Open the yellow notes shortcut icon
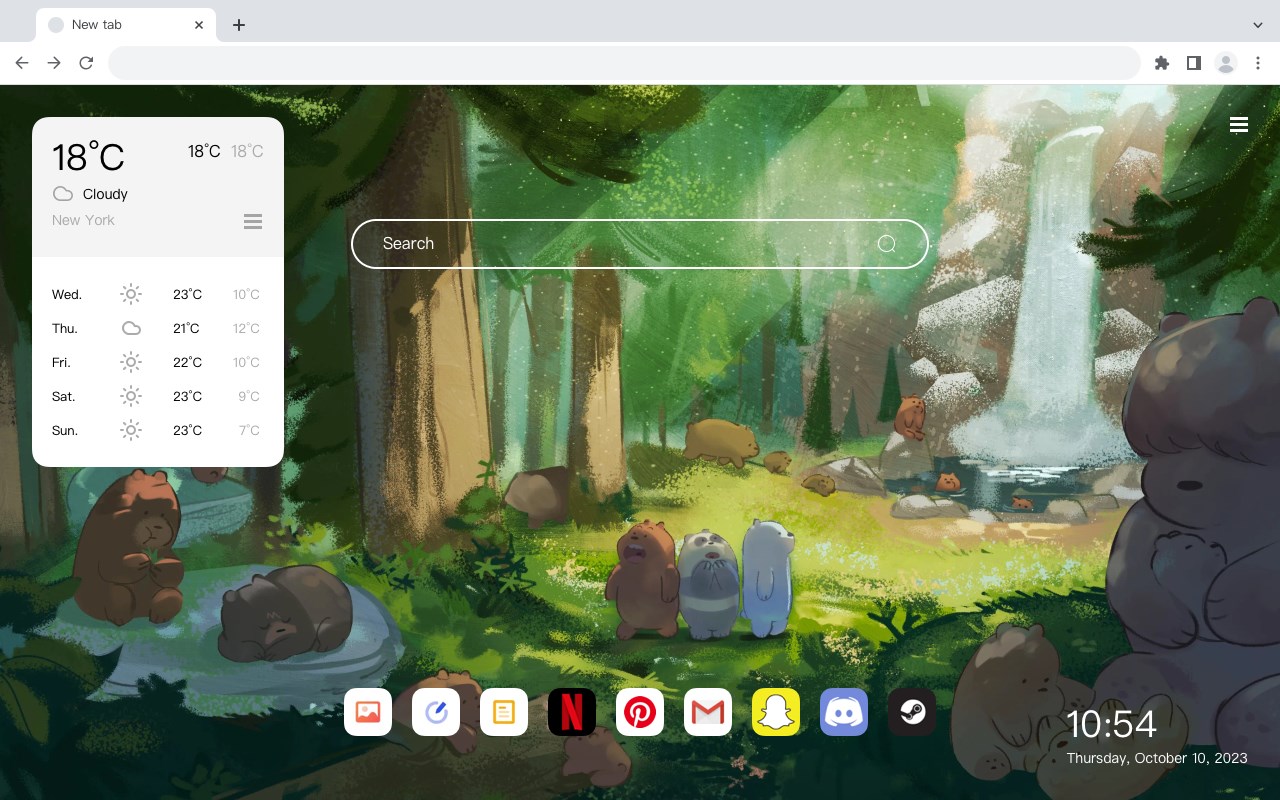This screenshot has width=1280, height=800. [504, 712]
